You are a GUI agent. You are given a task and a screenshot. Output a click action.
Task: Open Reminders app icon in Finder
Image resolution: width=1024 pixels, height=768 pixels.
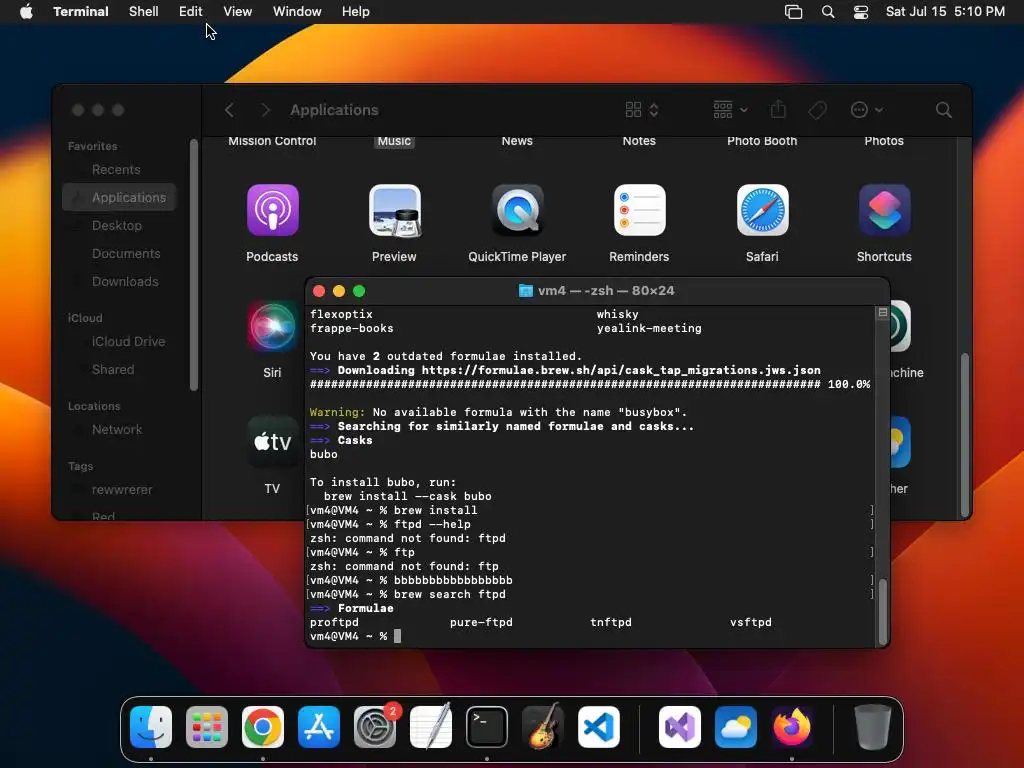(x=639, y=210)
